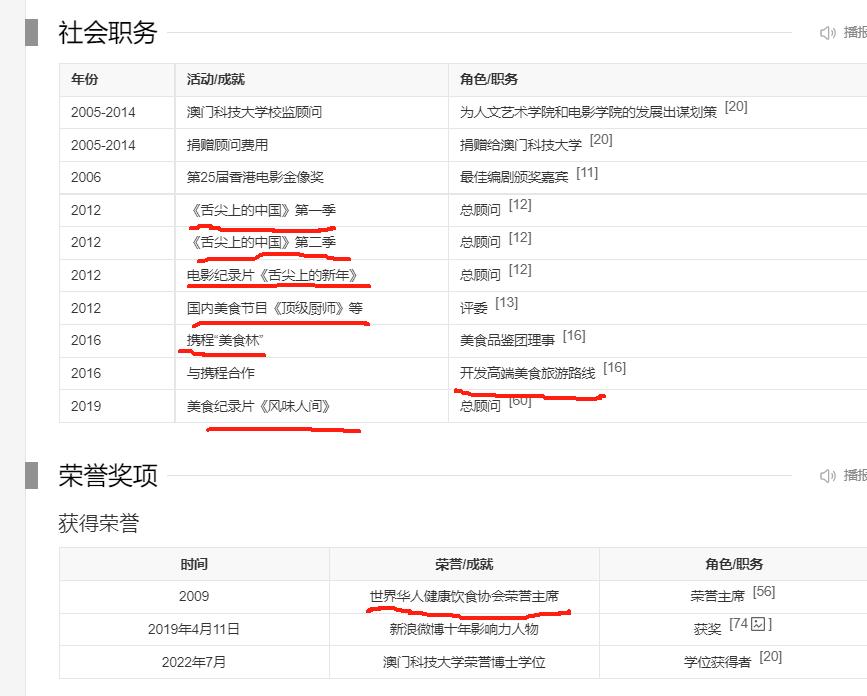The width and height of the screenshot is (867, 696).
Task: Click the 荣誉奖项 section heading
Action: click(x=108, y=476)
